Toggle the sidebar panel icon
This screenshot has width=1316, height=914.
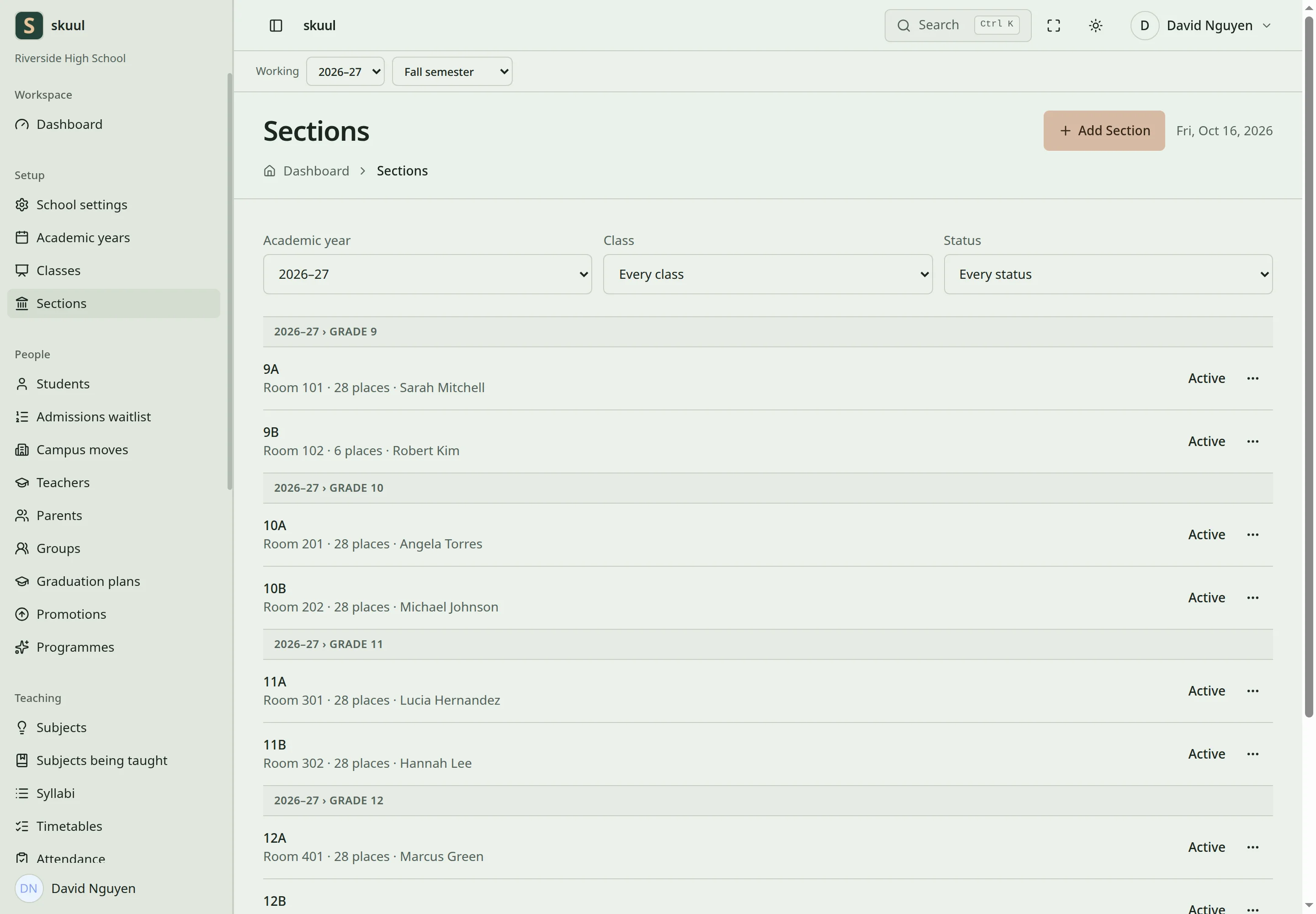point(276,26)
